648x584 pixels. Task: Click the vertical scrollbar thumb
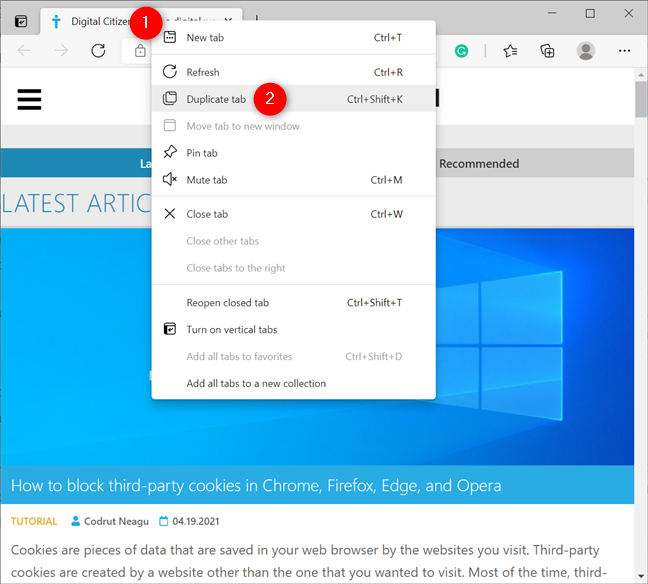(641, 100)
